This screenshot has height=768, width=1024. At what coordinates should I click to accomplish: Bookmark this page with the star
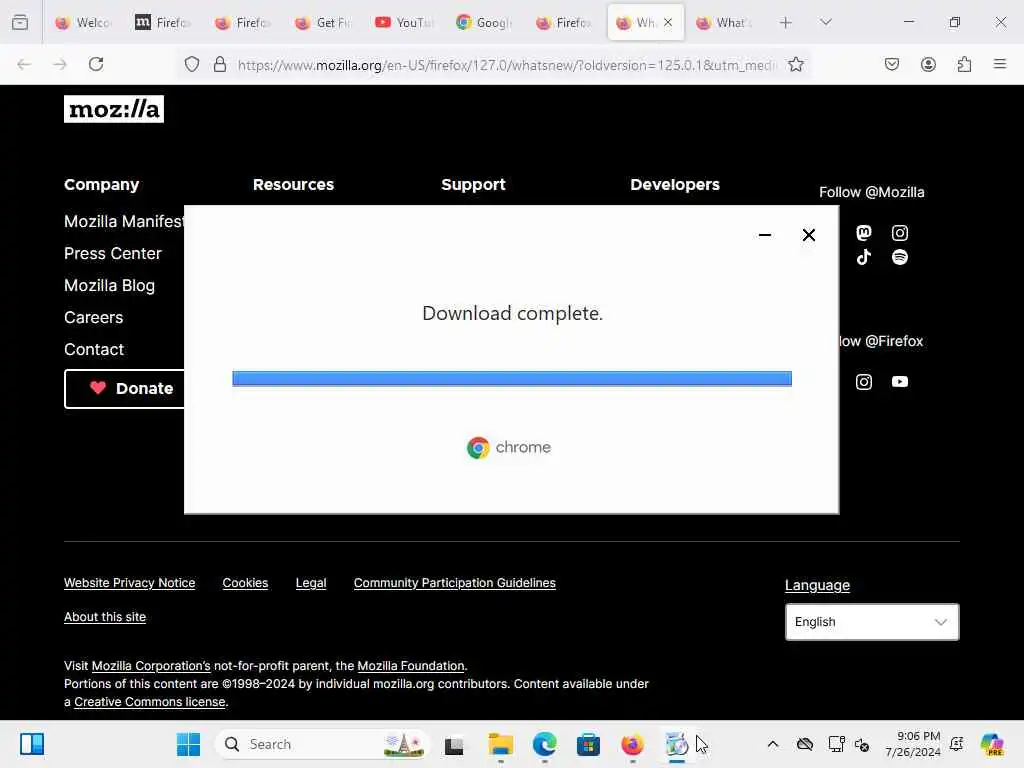(795, 64)
